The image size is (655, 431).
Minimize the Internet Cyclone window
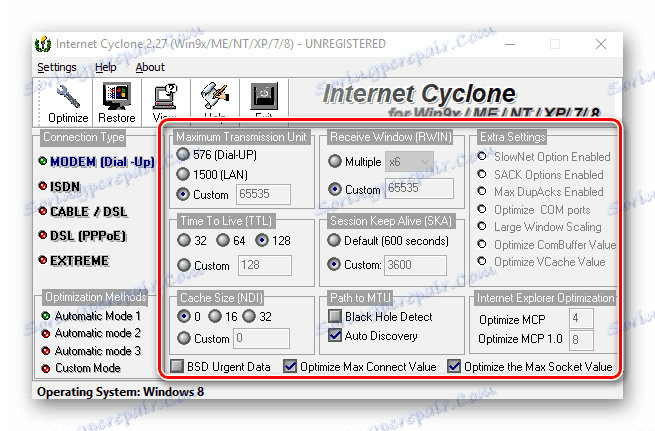510,44
